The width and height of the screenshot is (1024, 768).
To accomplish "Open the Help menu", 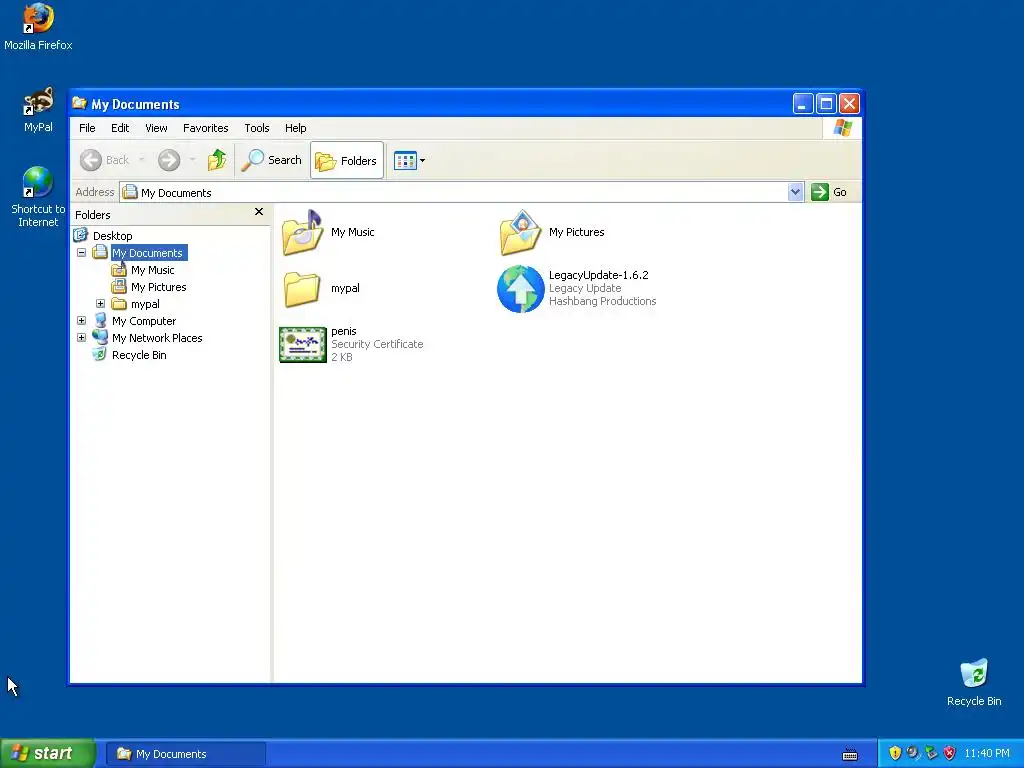I will coord(295,128).
